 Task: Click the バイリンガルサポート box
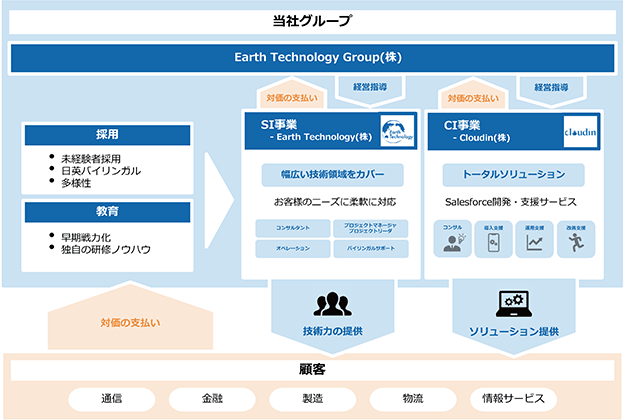370,248
